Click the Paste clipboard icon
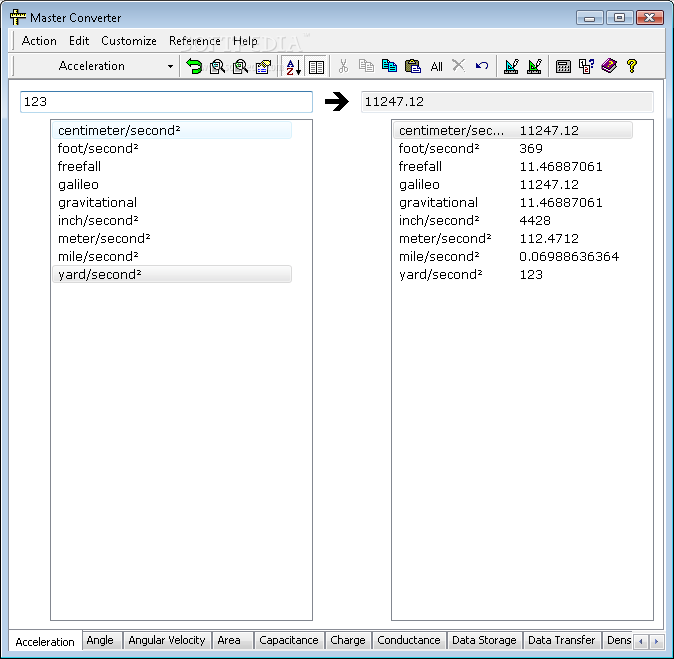The width and height of the screenshot is (674, 659). click(x=413, y=66)
